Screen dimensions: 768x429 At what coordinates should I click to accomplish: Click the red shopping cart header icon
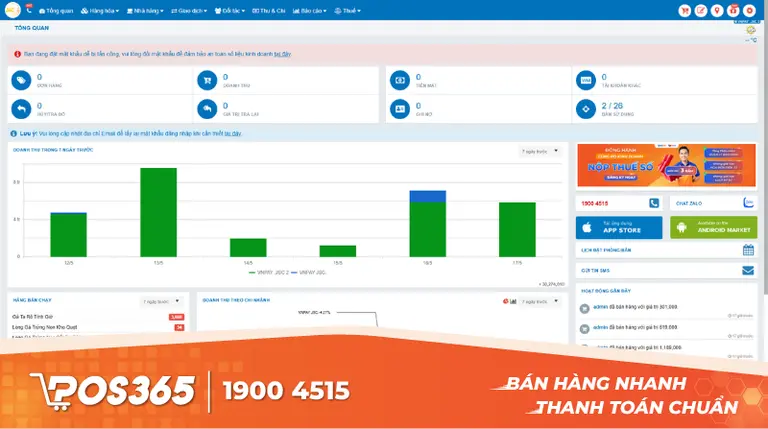[x=685, y=10]
